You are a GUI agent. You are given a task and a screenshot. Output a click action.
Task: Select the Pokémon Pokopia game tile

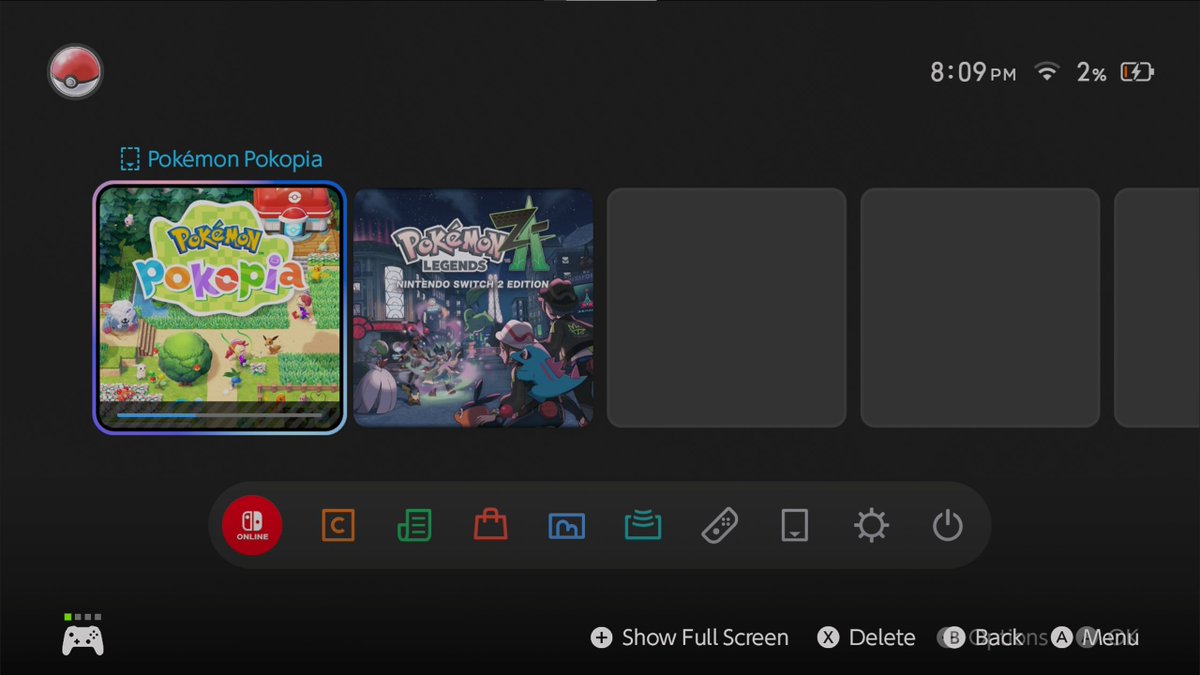click(x=220, y=307)
